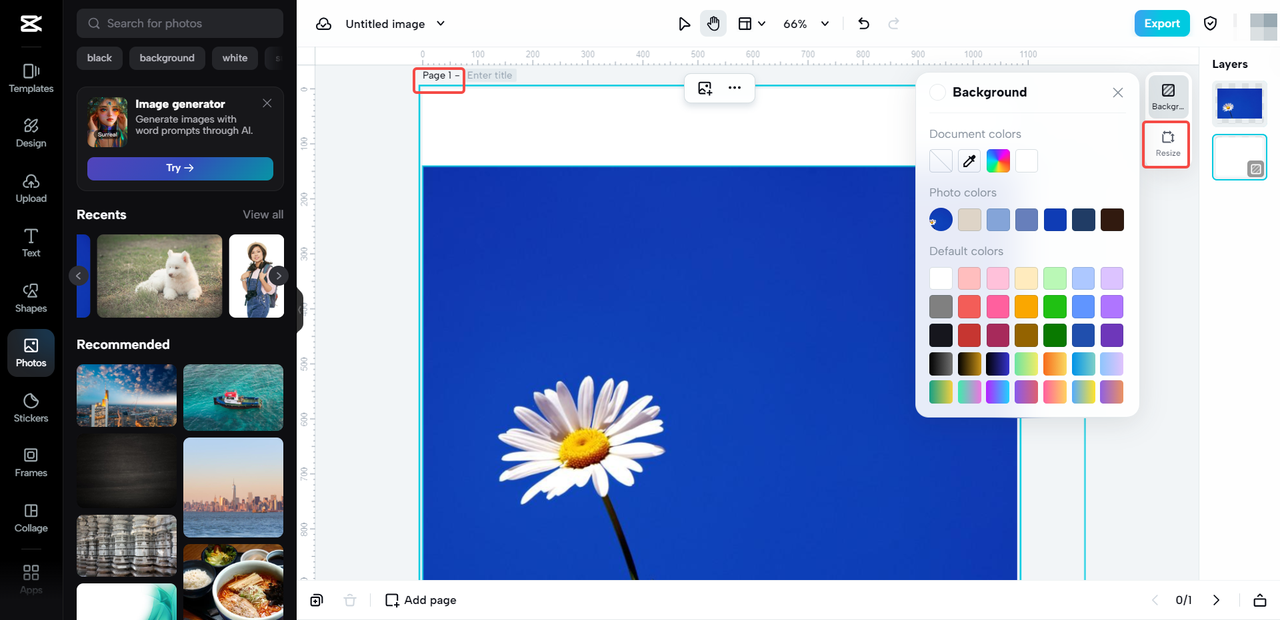Viewport: 1280px width, 620px height.
Task: Click the Try button for Image generator
Action: (x=180, y=168)
